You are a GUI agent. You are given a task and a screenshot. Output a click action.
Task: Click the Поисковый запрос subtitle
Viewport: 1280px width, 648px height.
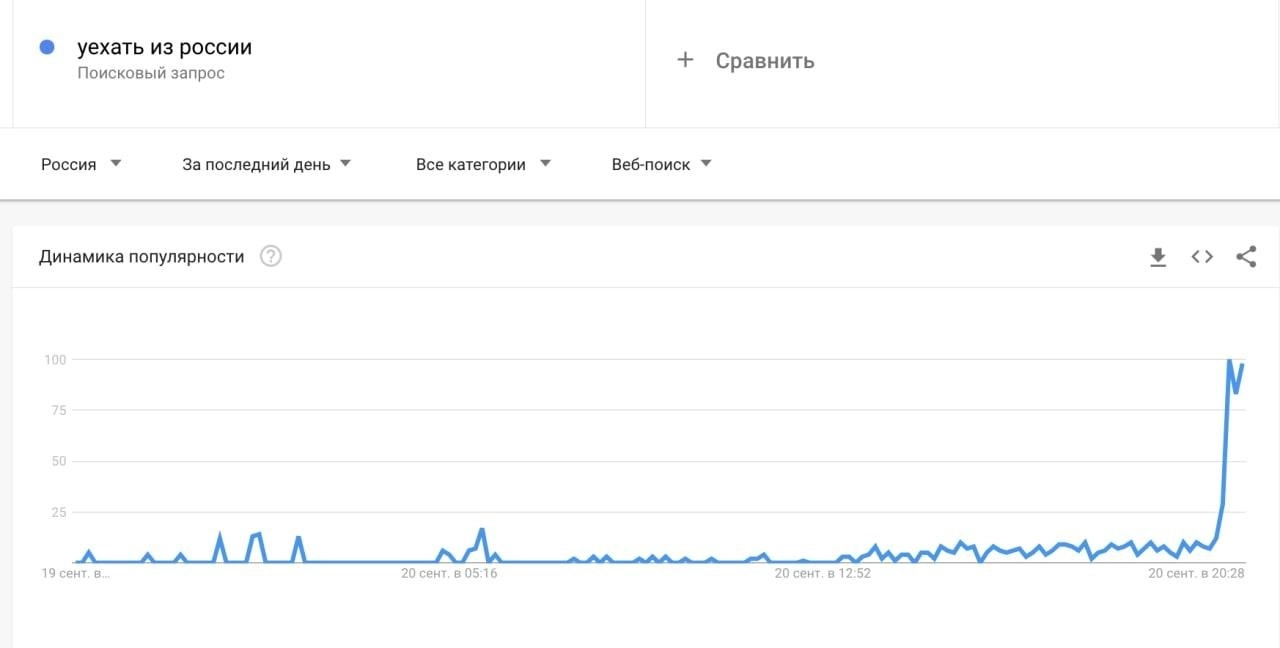pyautogui.click(x=151, y=73)
